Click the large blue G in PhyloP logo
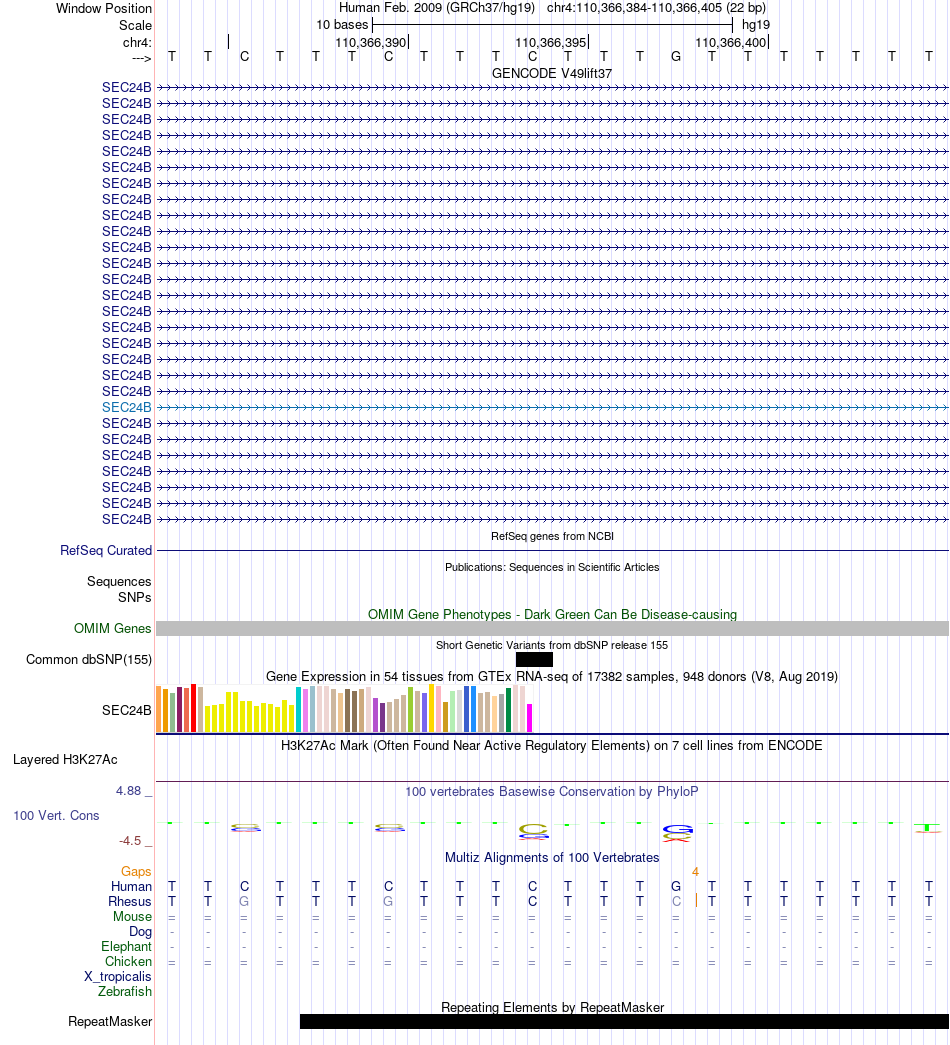The height and width of the screenshot is (1045, 950). tap(678, 830)
